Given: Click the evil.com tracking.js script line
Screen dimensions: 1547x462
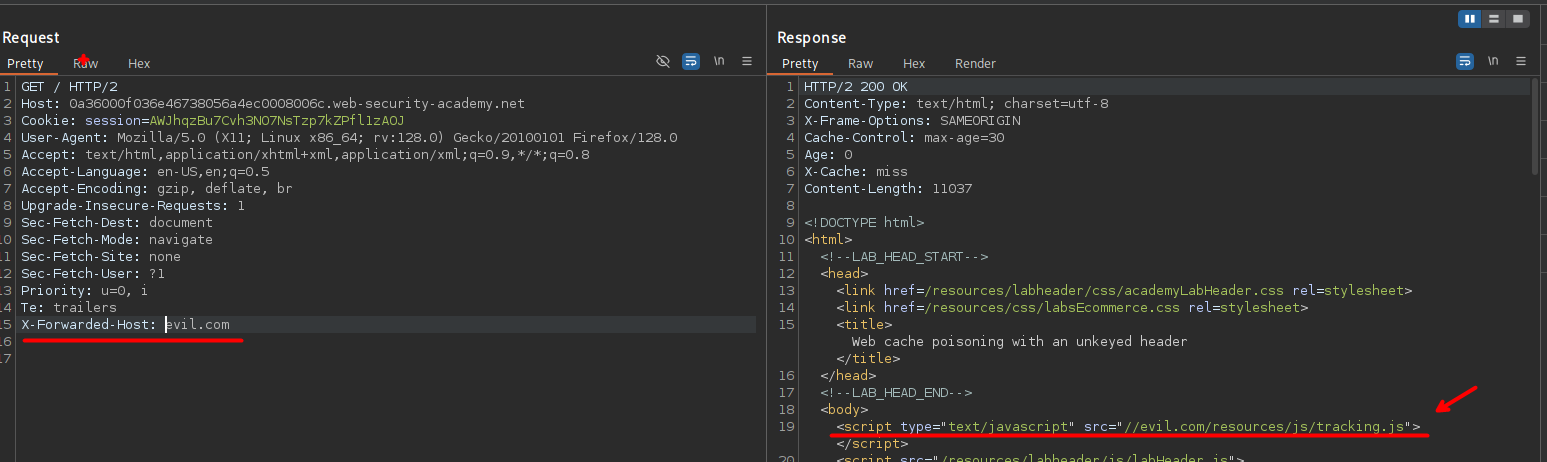Looking at the screenshot, I should 1128,427.
